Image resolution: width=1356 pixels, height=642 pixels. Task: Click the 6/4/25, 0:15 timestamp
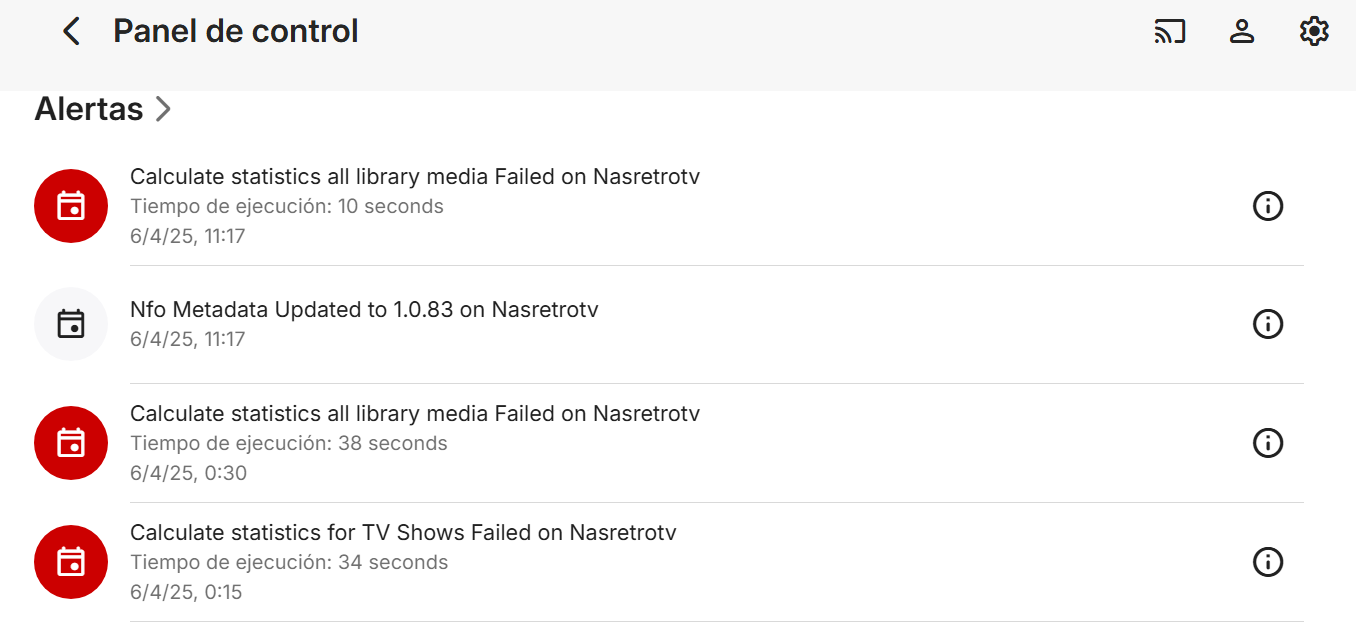(186, 592)
